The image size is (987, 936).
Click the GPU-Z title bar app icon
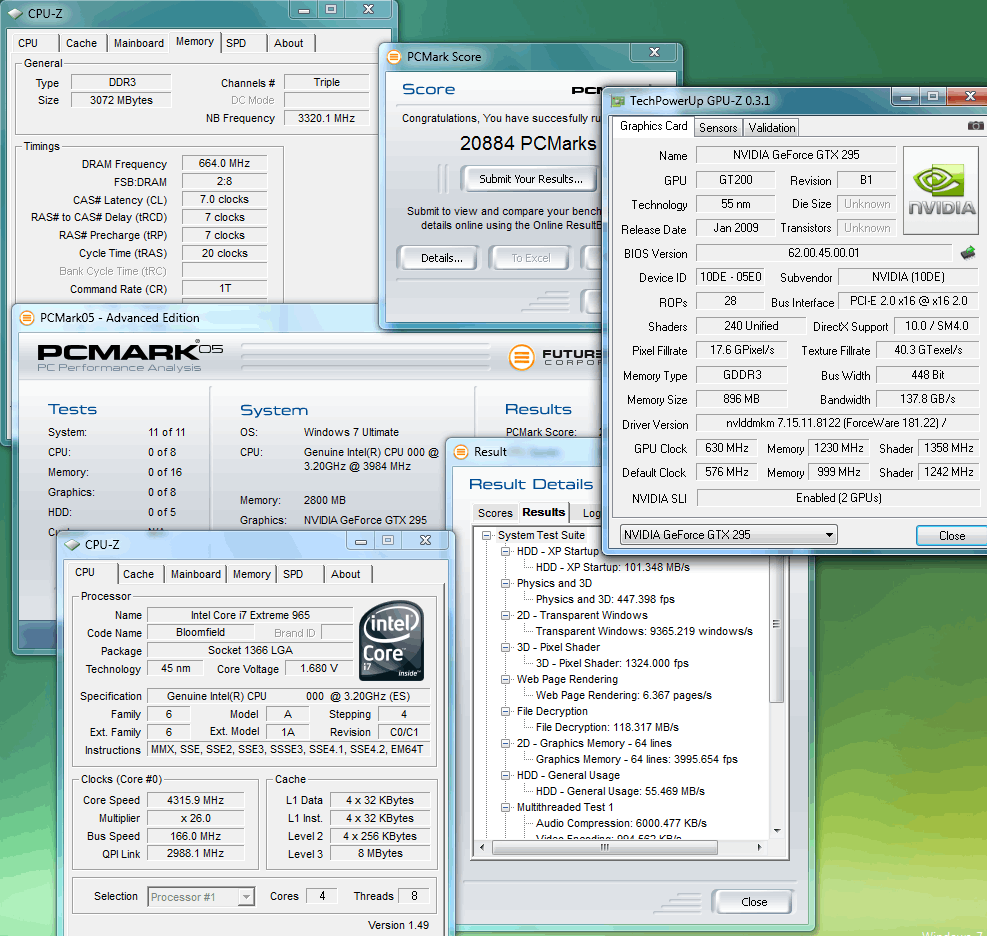(618, 101)
